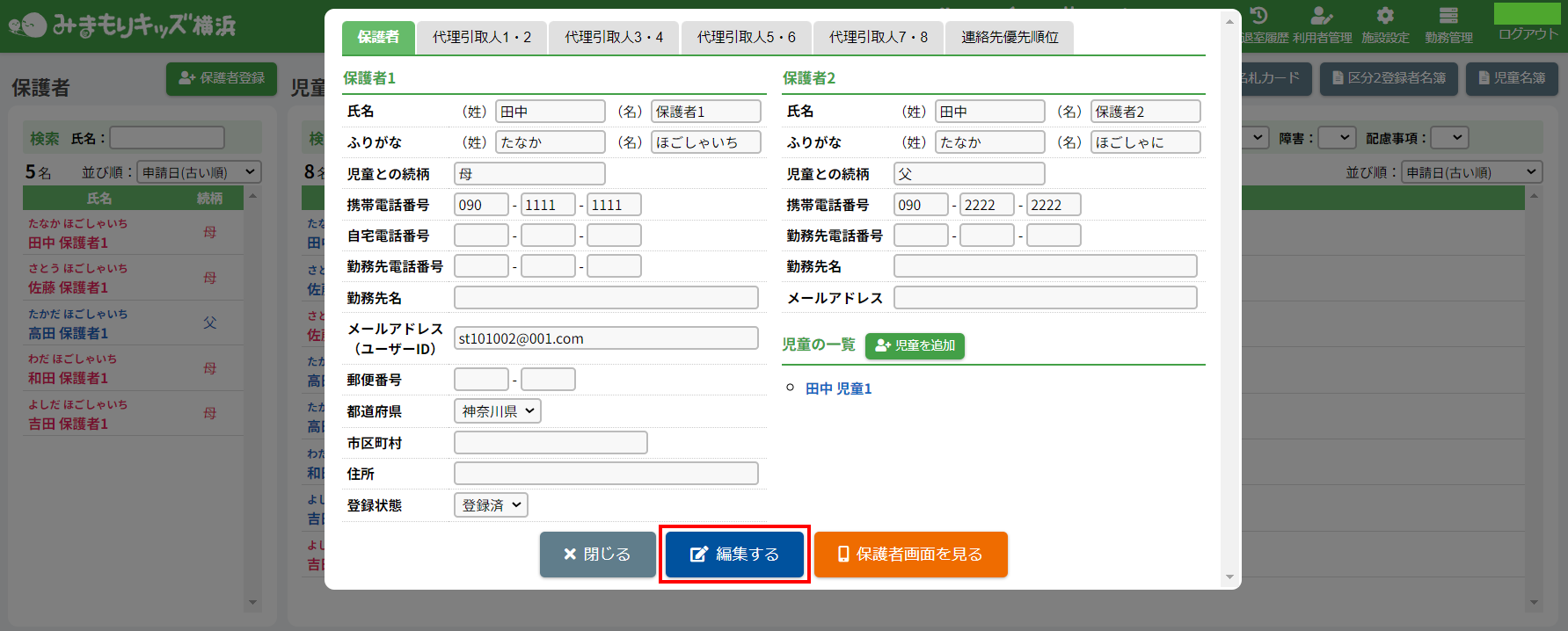Viewport: 1568px width, 631px height.
Task: Click 保護者登録 register guardian button
Action: pos(222,78)
